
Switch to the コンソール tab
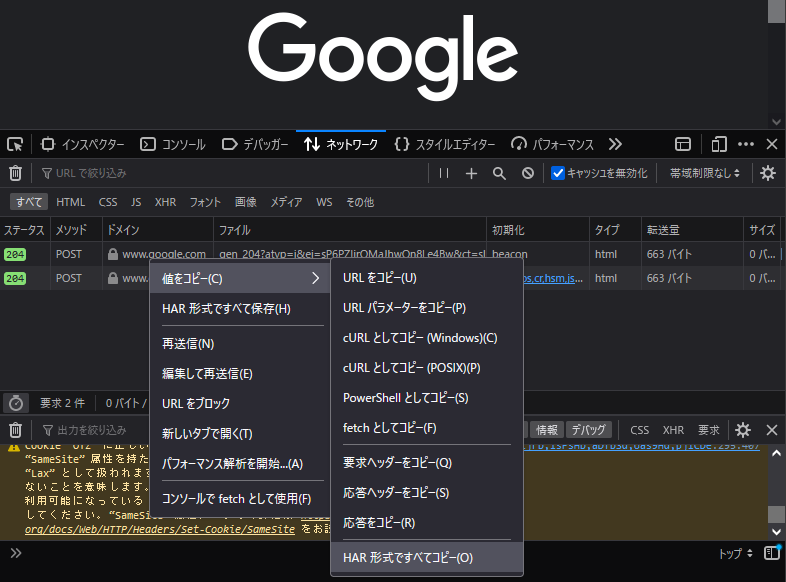tap(172, 144)
